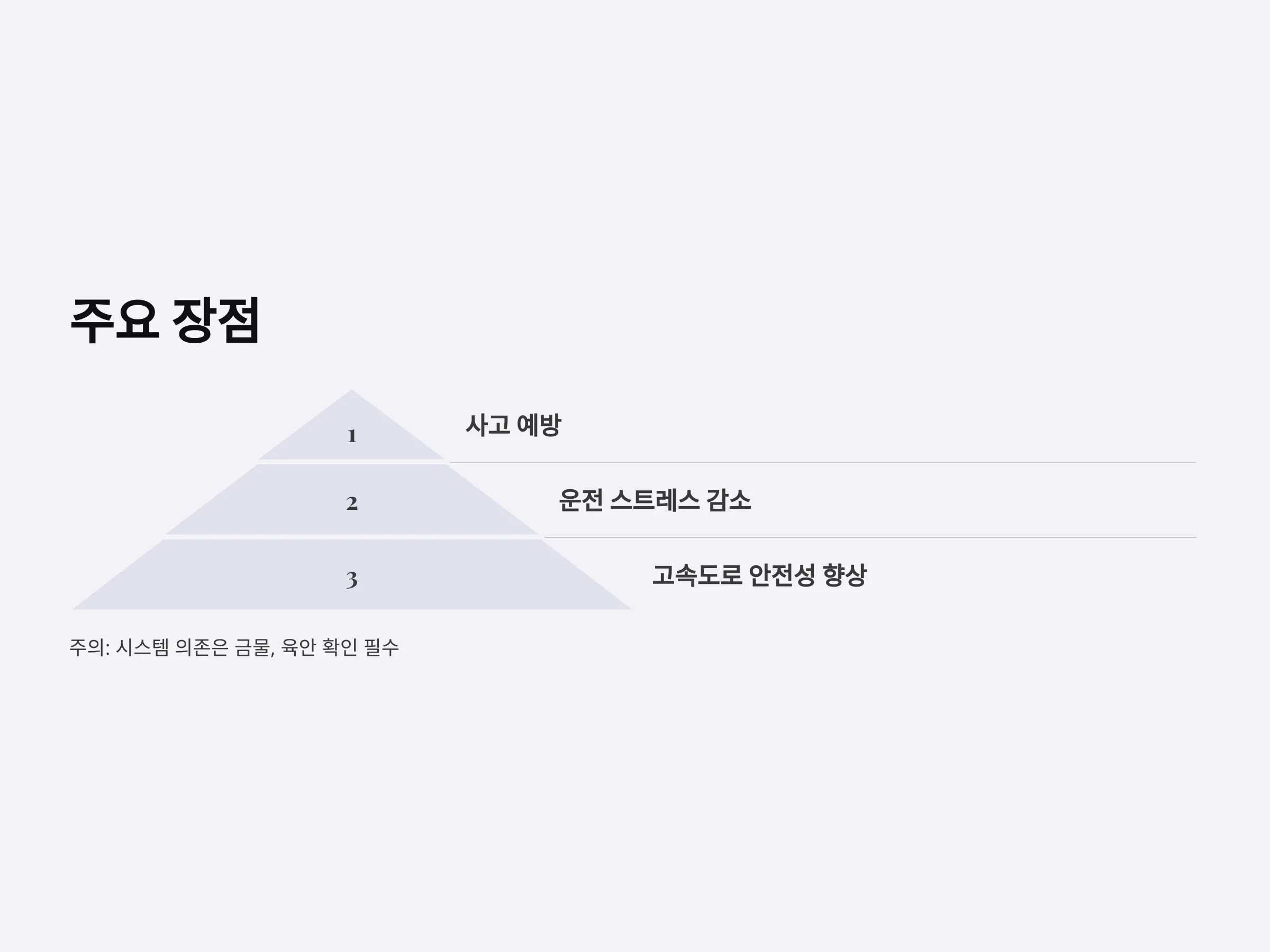Click the number 3 in the pyramid

pyautogui.click(x=352, y=580)
